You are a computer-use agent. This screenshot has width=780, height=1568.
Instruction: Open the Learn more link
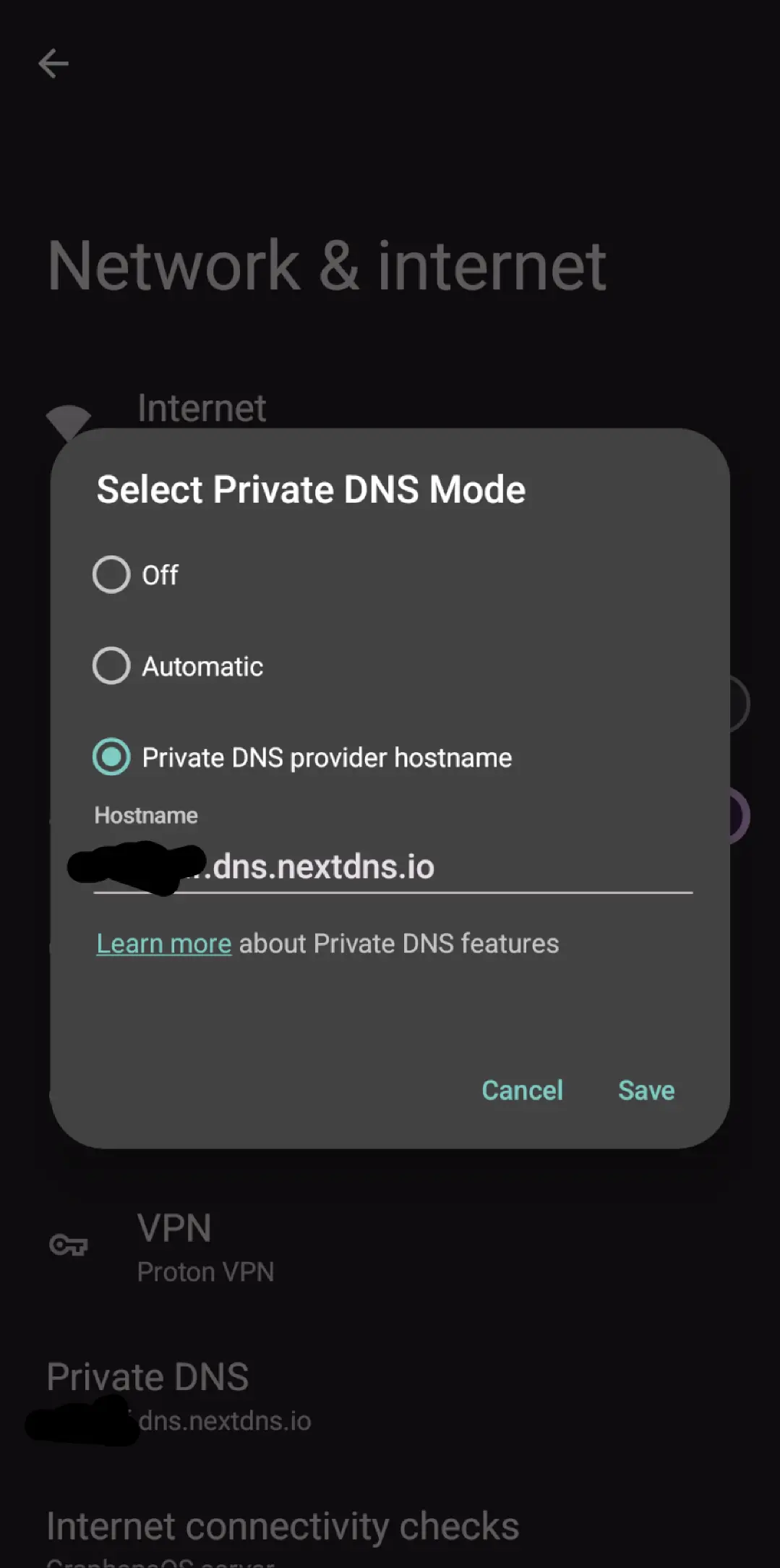click(164, 944)
